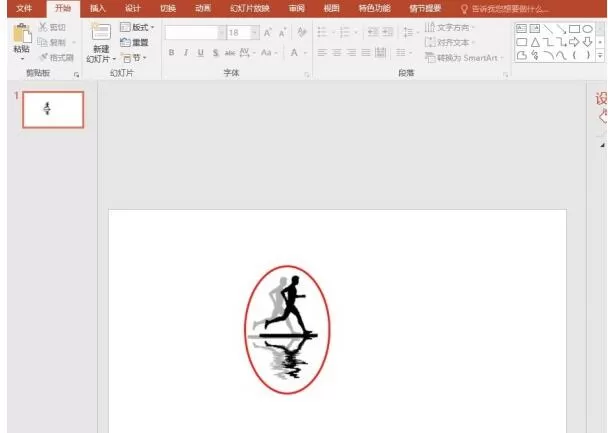608x433 pixels.
Task: Open the Section (节) dropdown
Action: pyautogui.click(x=134, y=58)
